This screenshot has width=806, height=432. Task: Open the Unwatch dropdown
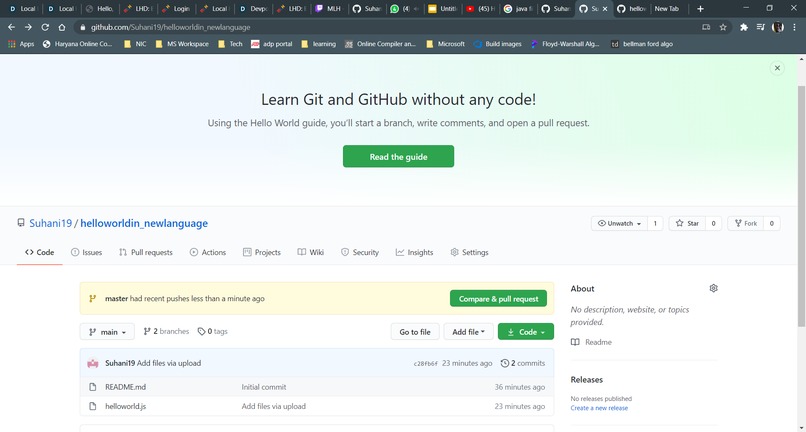pos(619,224)
